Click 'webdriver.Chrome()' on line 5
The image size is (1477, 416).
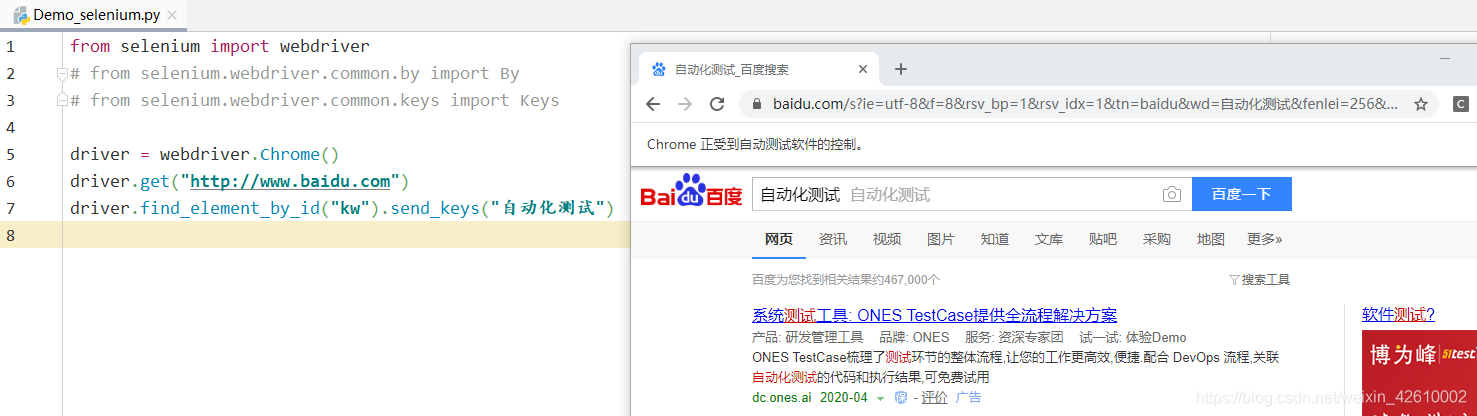tap(250, 154)
